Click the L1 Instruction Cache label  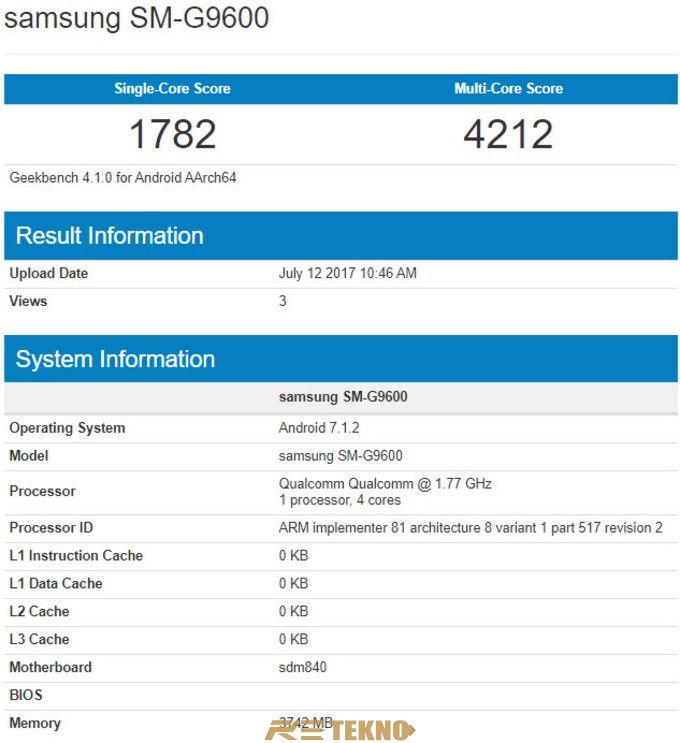(76, 556)
